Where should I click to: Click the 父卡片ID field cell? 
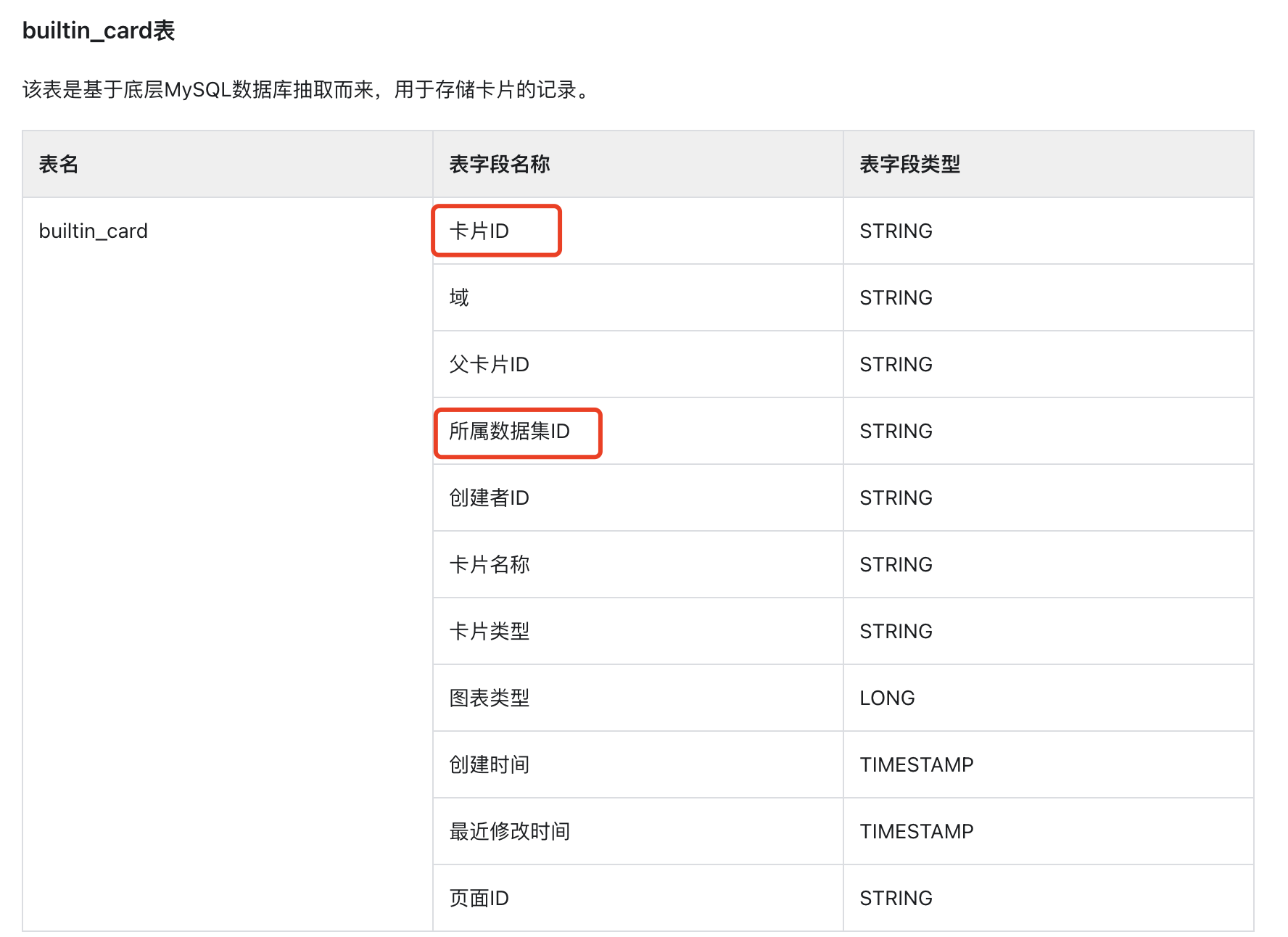[x=489, y=364]
